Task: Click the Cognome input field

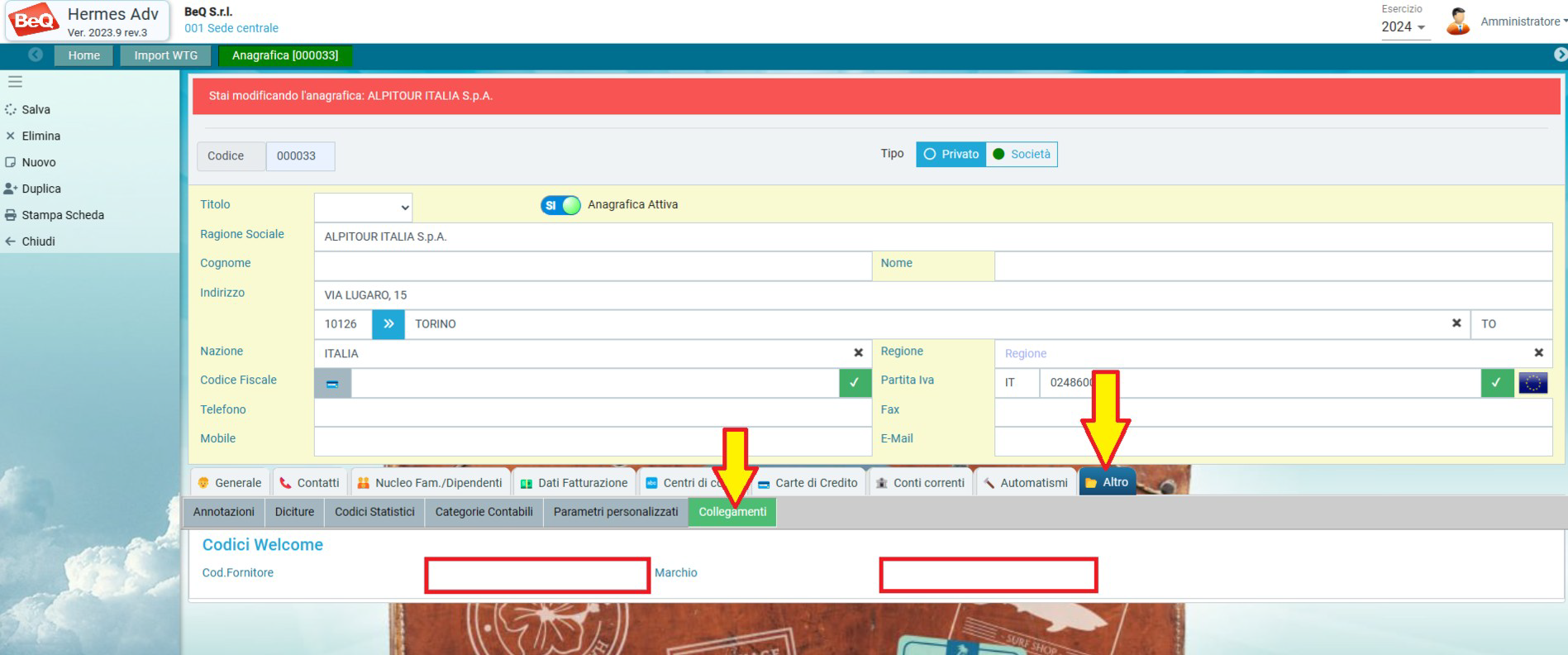Action: 593,266
